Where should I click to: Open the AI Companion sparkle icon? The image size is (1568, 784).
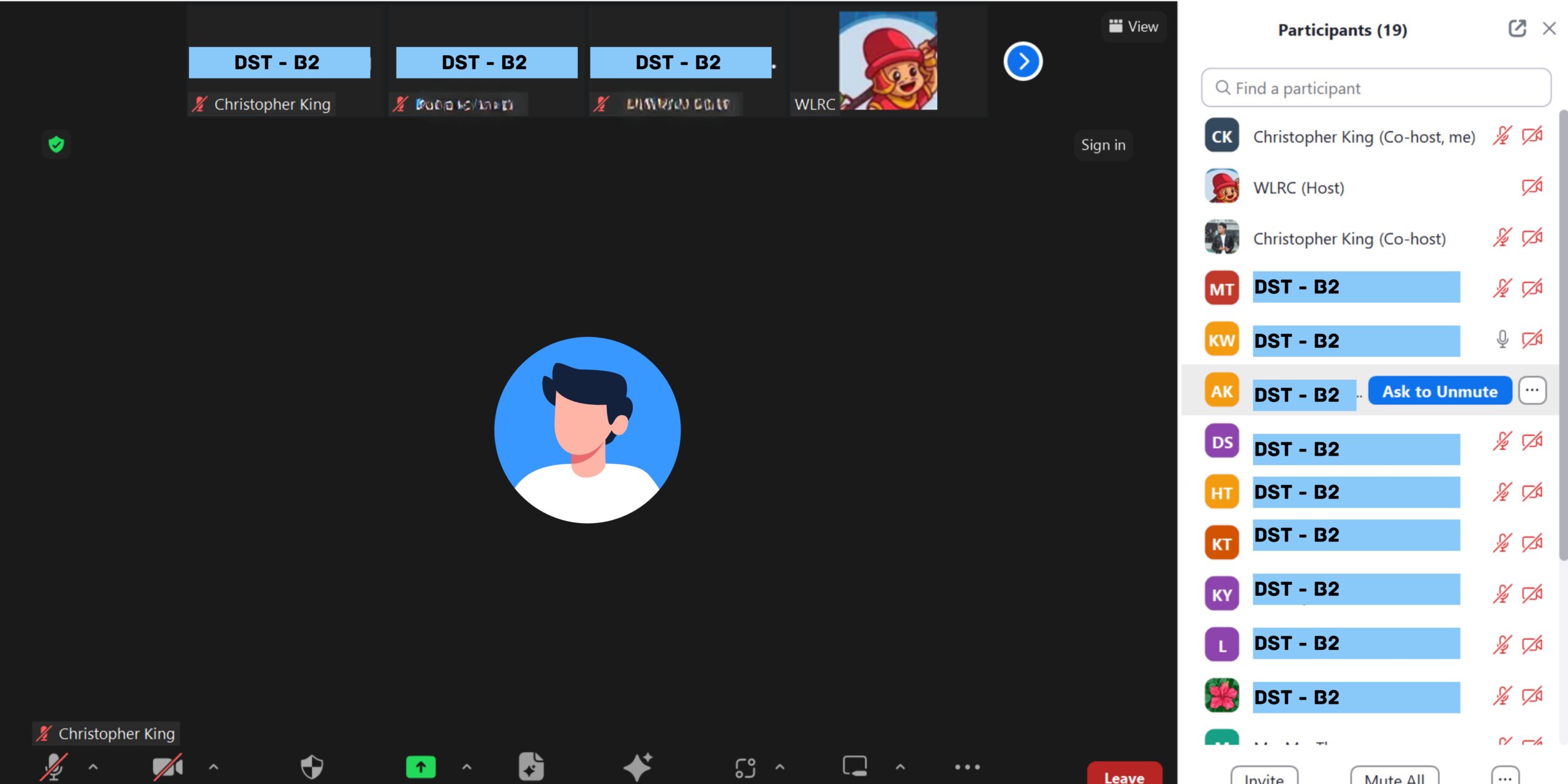[x=638, y=766]
